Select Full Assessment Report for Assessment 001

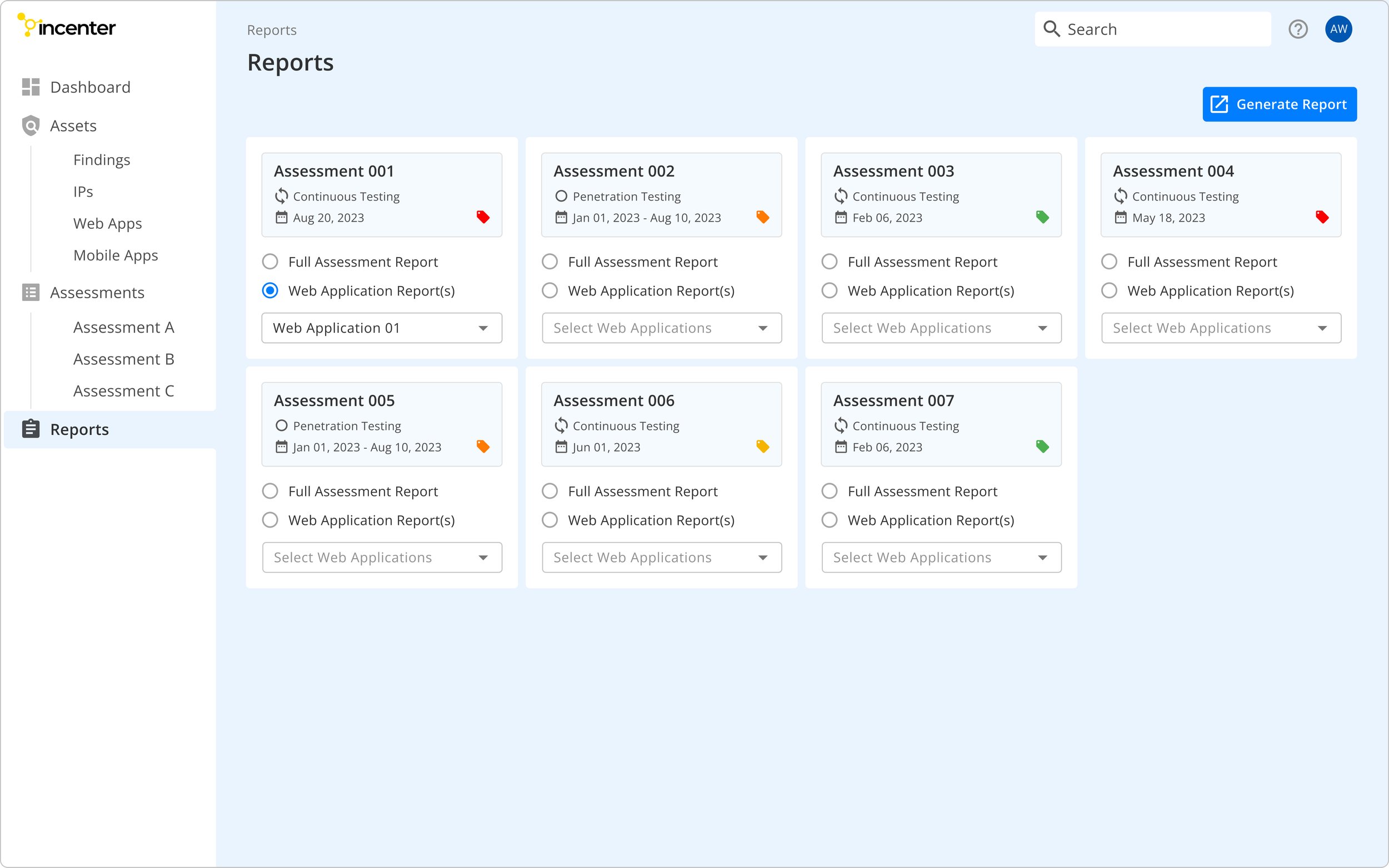pos(270,262)
